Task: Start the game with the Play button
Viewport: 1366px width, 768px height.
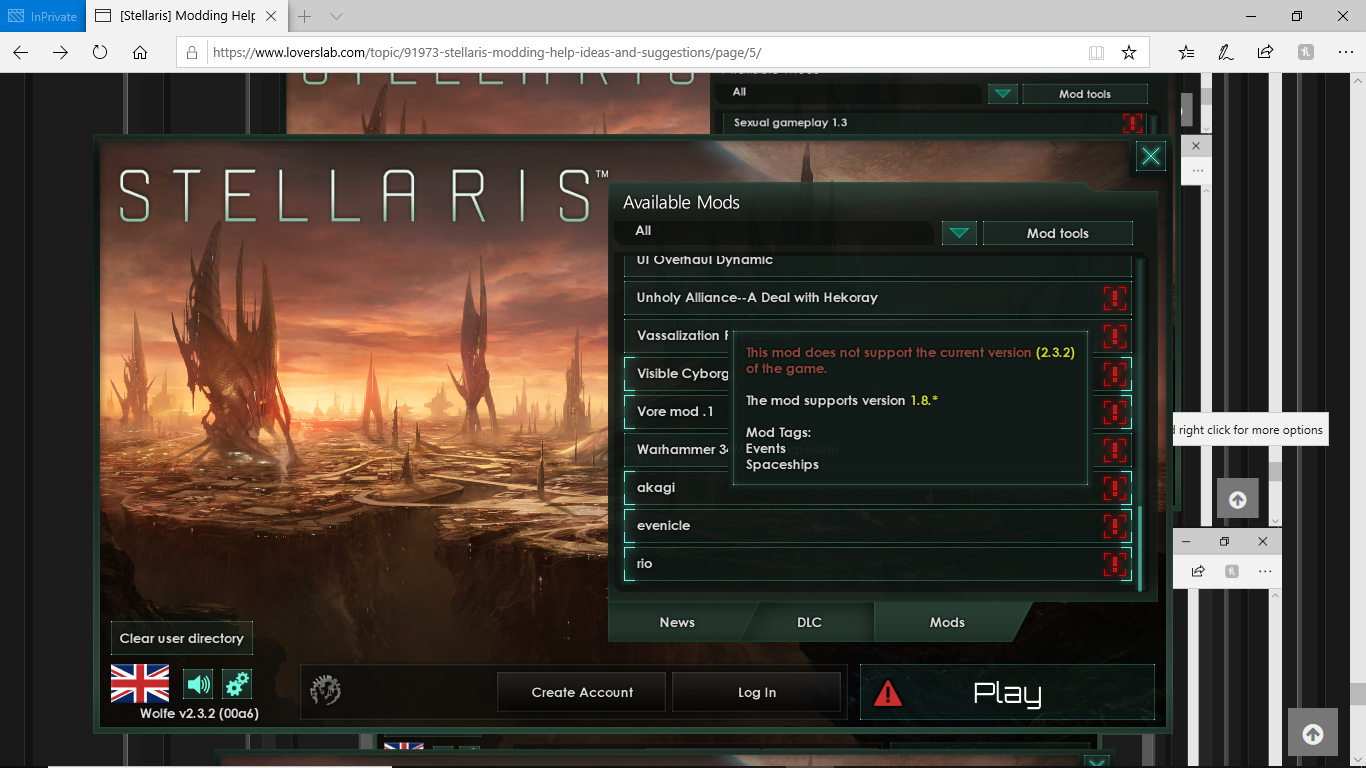Action: (x=1007, y=693)
